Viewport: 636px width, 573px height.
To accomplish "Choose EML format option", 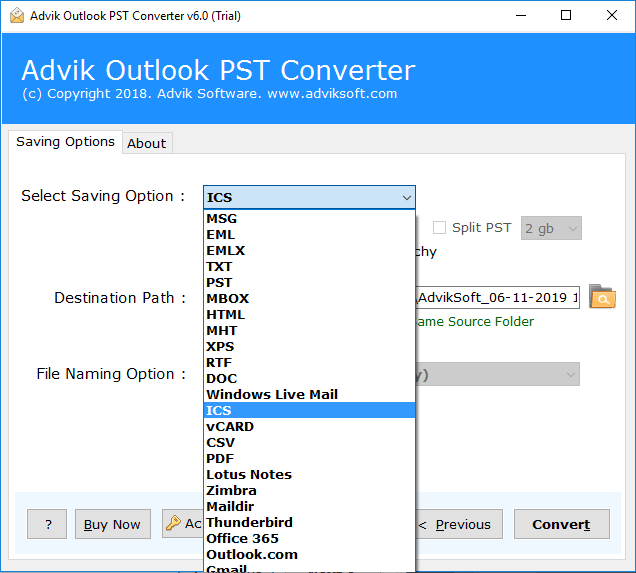I will (x=309, y=234).
